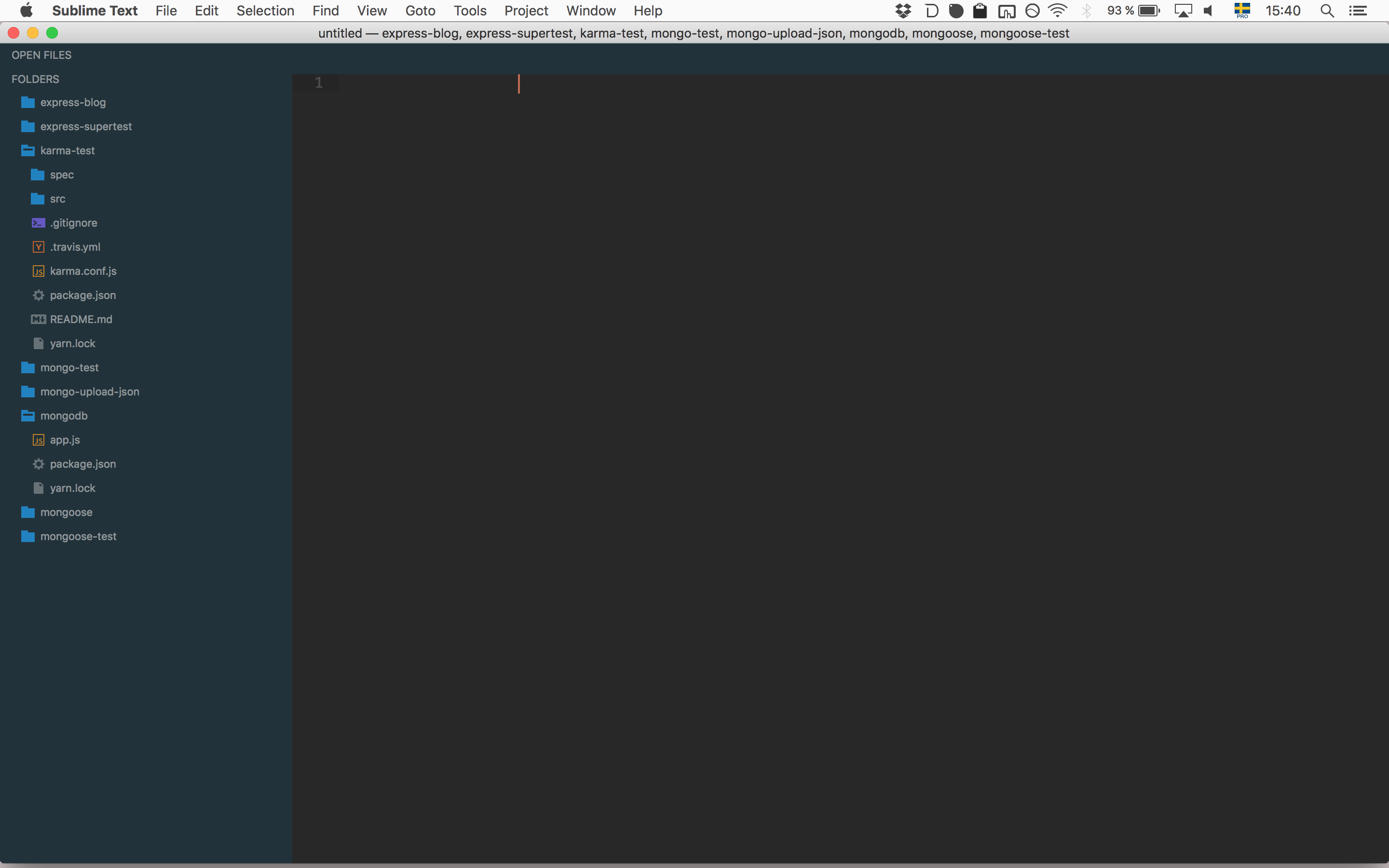Open the Selection menu

pyautogui.click(x=265, y=11)
